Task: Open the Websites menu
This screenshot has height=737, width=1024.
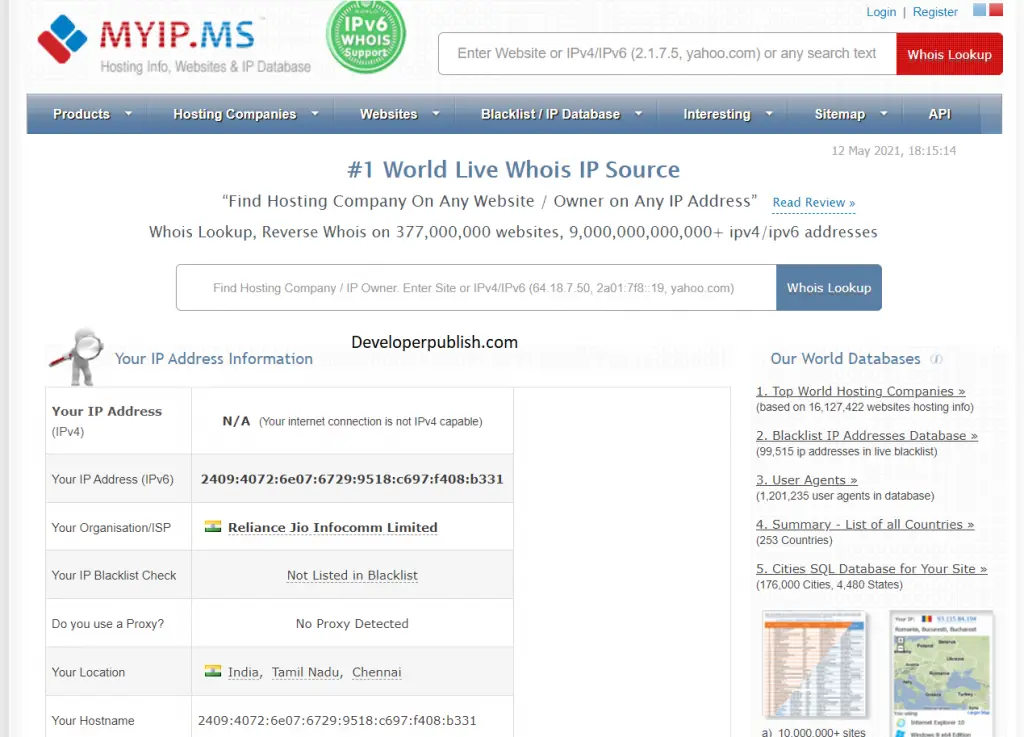Action: (x=389, y=114)
